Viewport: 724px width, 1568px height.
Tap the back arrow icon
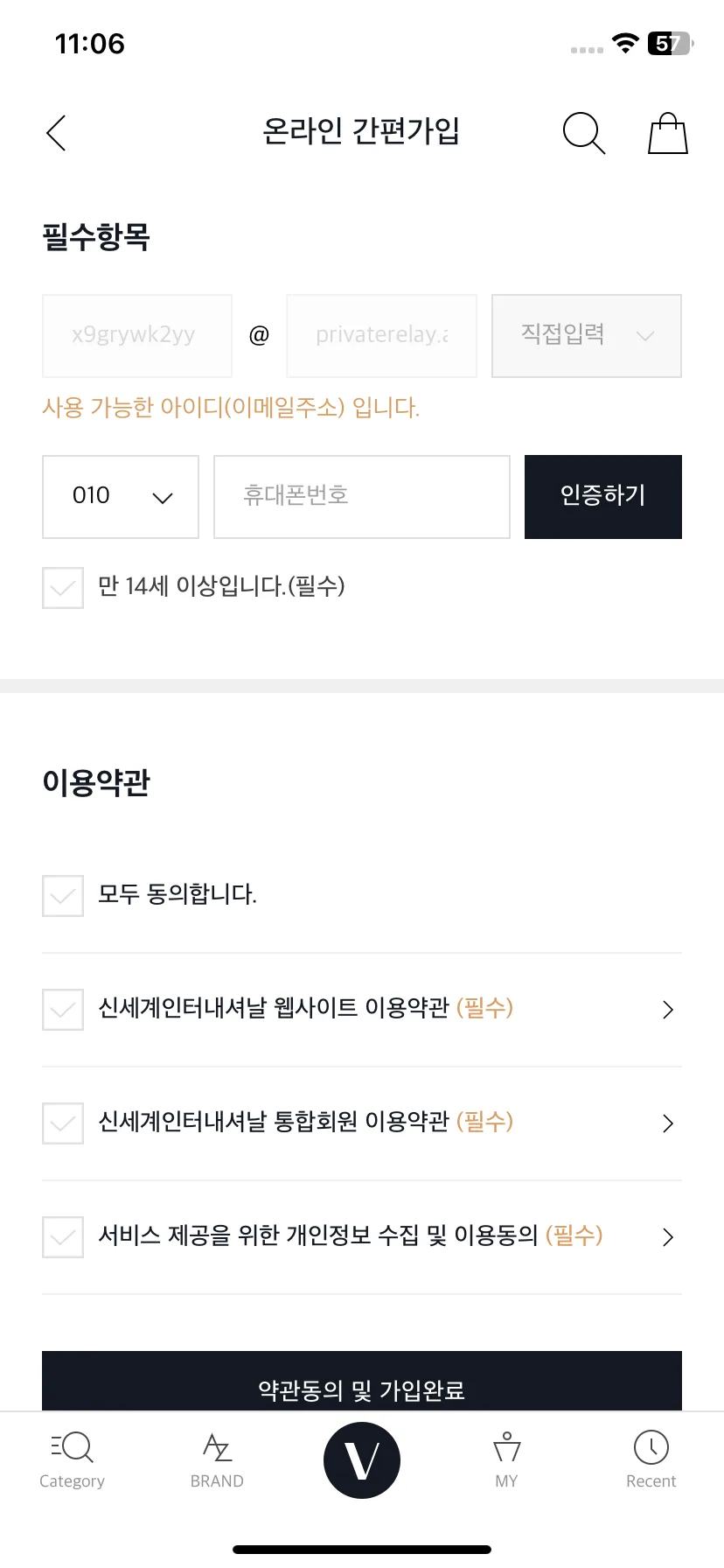point(56,133)
